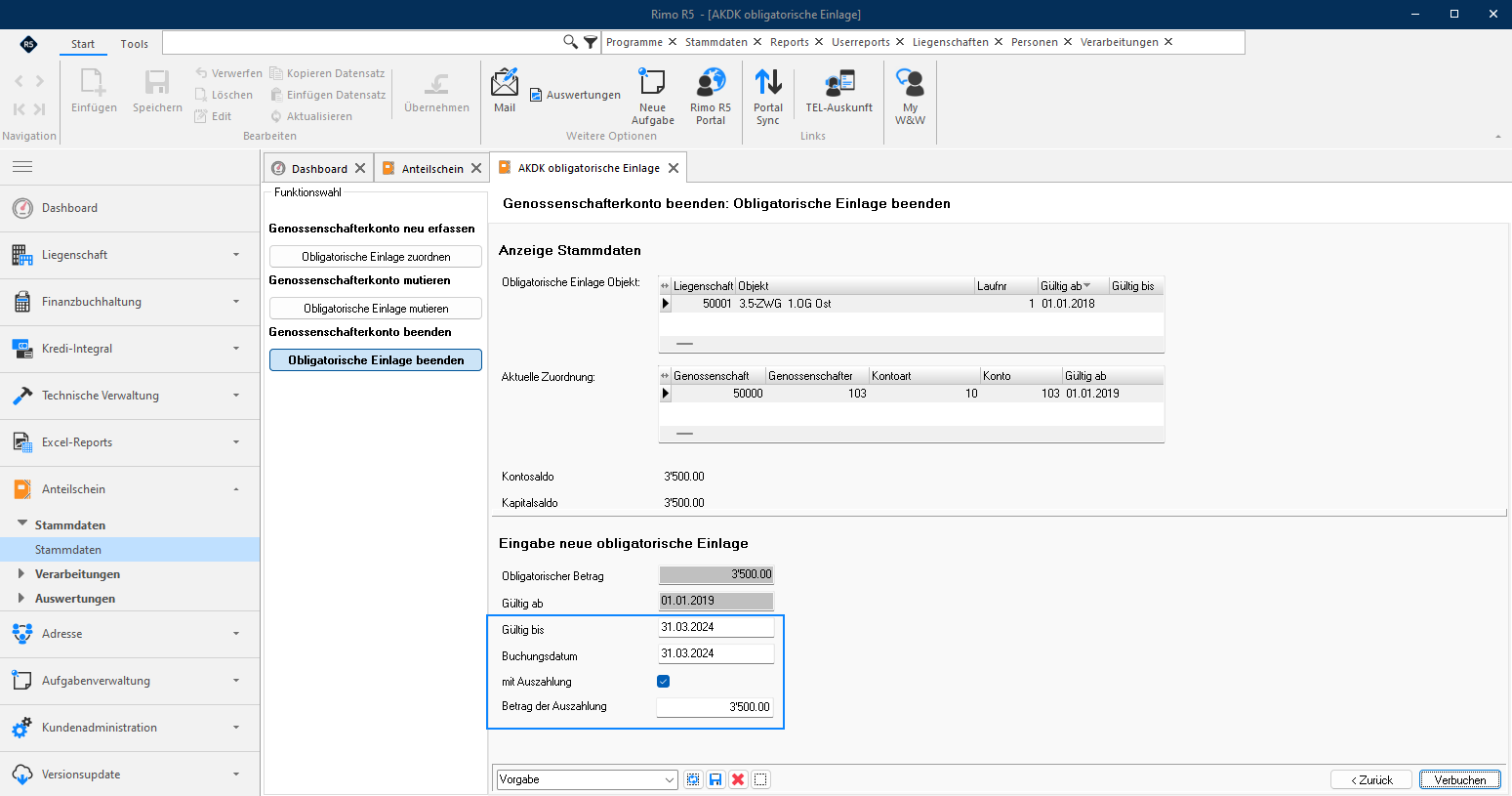1512x796 pixels.
Task: Click the select-all icon beside Vorgabe
Action: (x=693, y=779)
